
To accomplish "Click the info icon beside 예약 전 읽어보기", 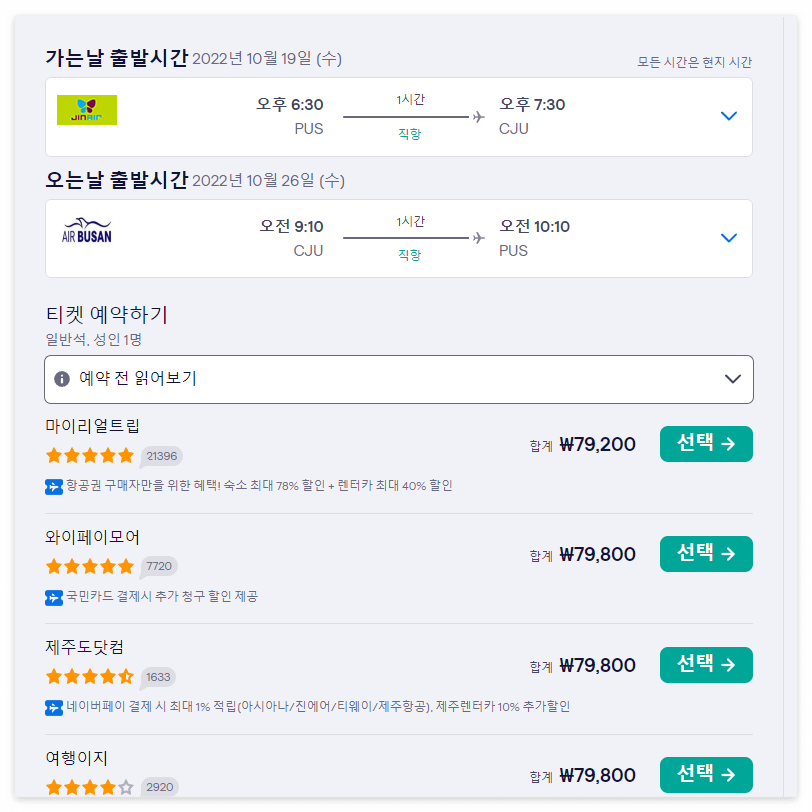I will click(63, 380).
